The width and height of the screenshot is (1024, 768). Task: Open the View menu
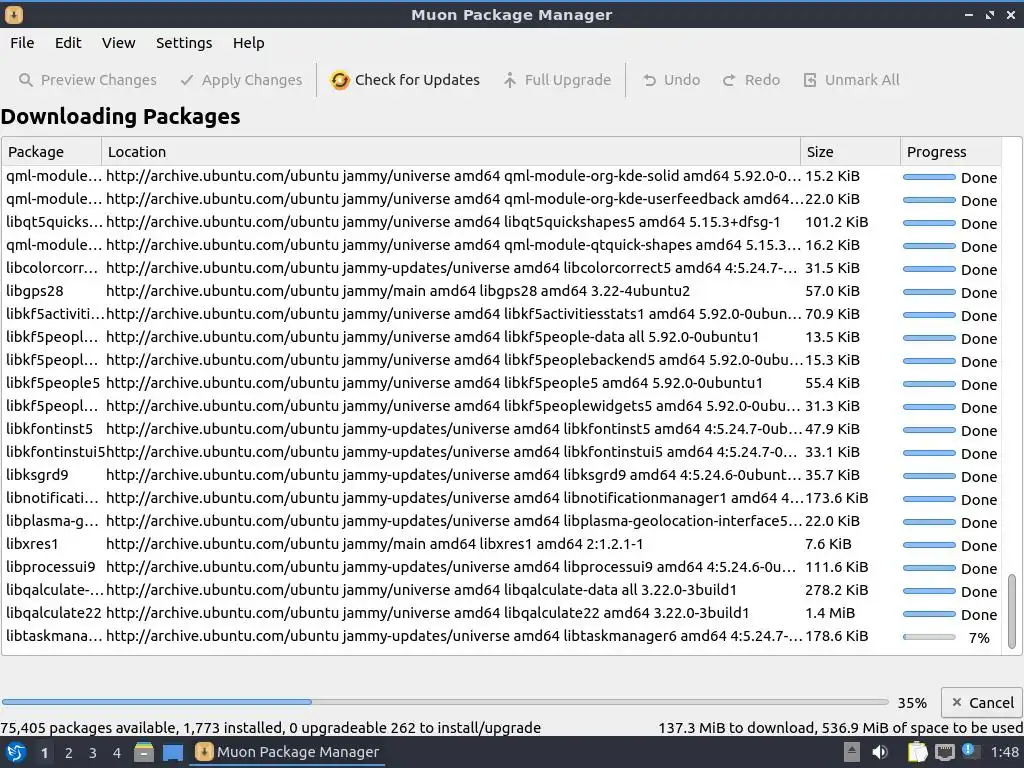click(118, 43)
